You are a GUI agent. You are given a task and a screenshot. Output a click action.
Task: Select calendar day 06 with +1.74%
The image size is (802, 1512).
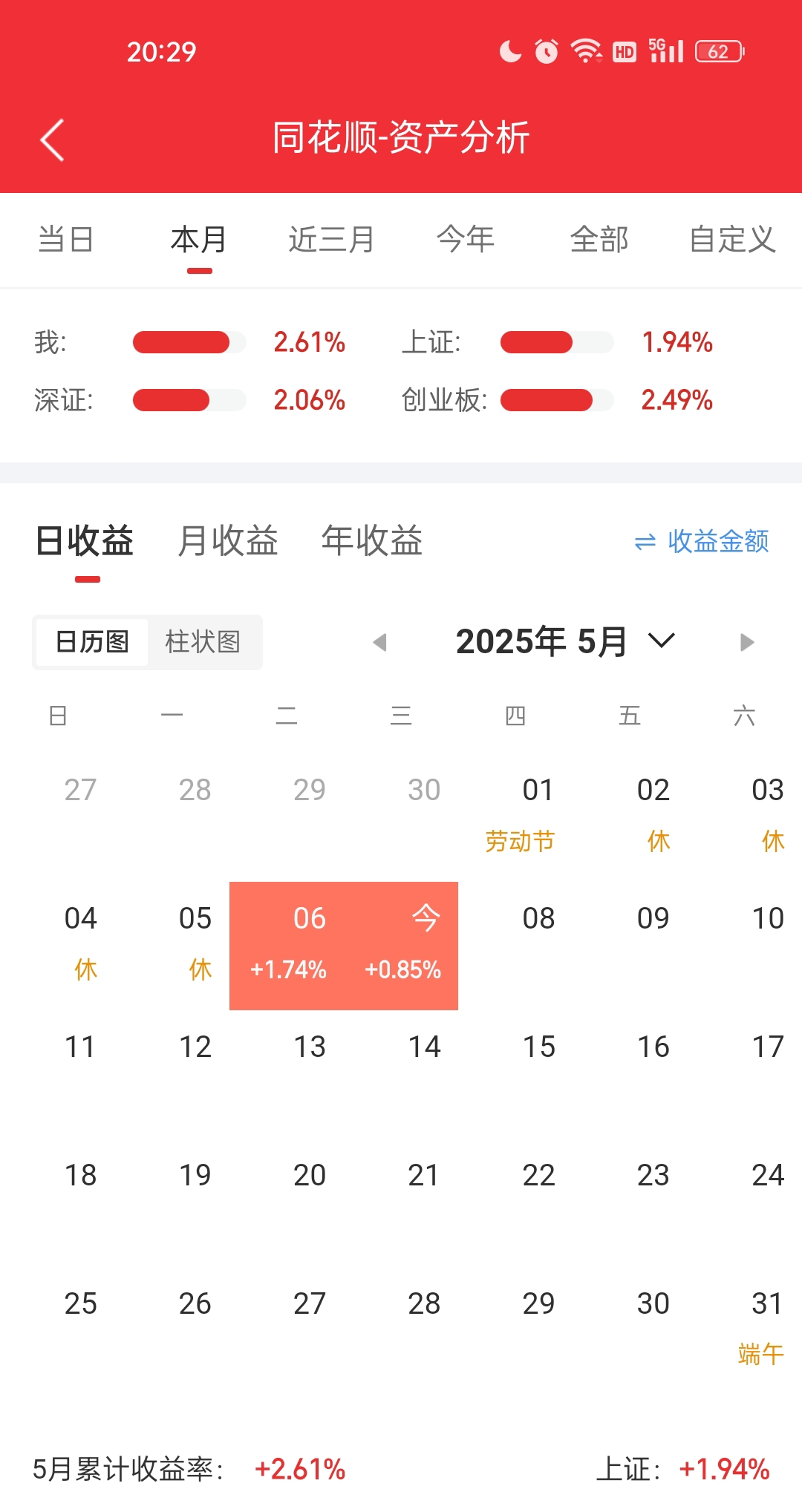pos(287,946)
